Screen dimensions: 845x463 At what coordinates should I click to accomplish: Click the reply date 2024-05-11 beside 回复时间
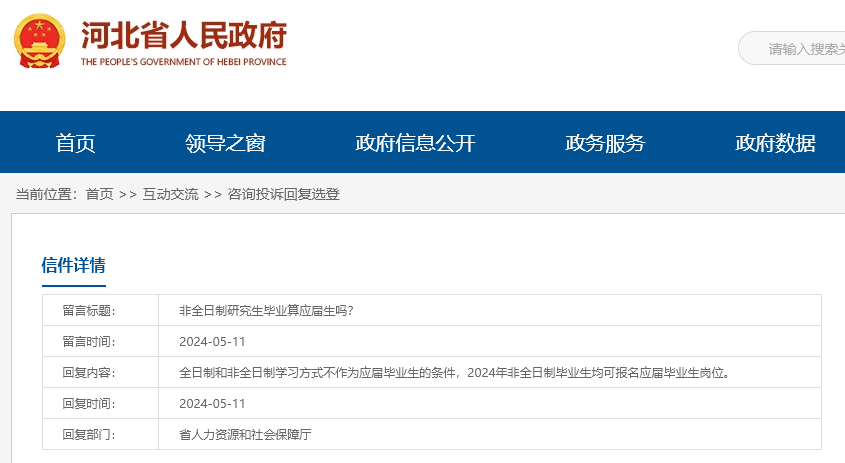[x=212, y=404]
